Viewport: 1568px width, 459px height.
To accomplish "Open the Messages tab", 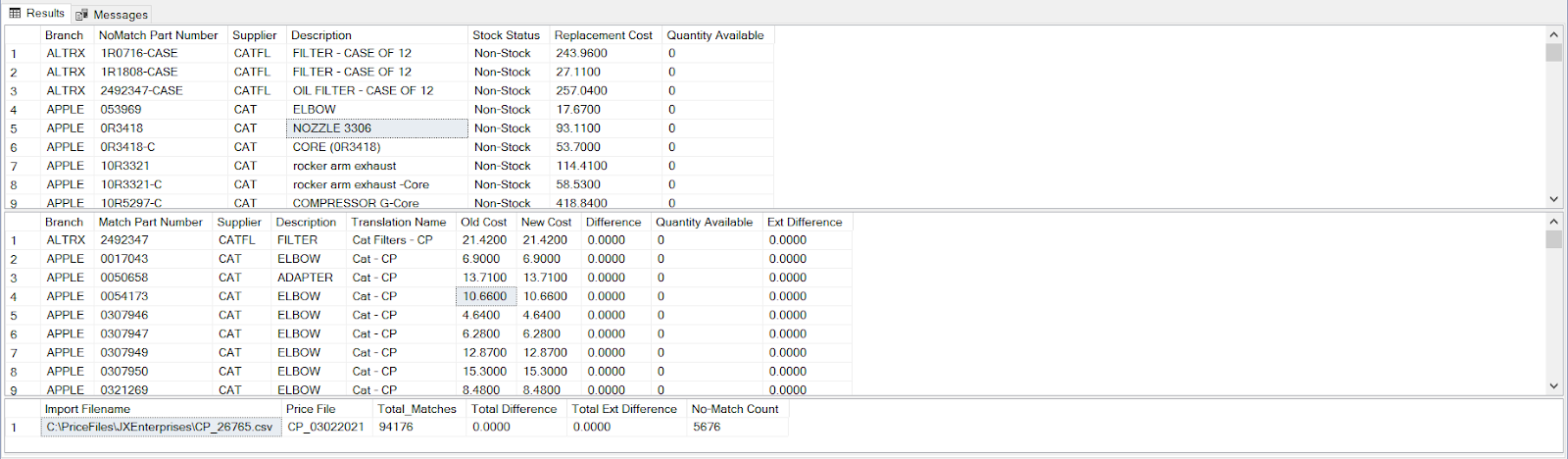I will tap(112, 14).
